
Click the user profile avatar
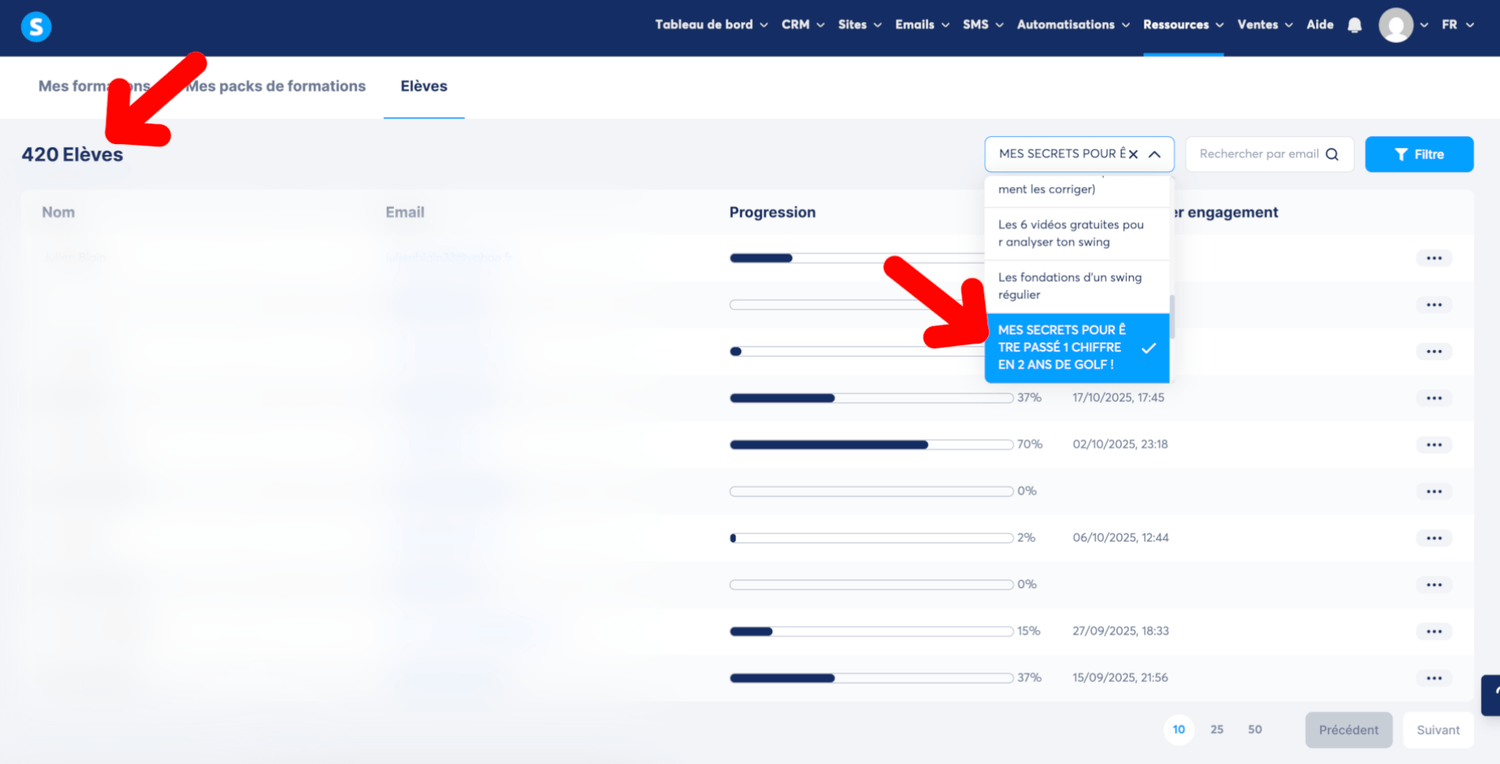[x=1395, y=25]
